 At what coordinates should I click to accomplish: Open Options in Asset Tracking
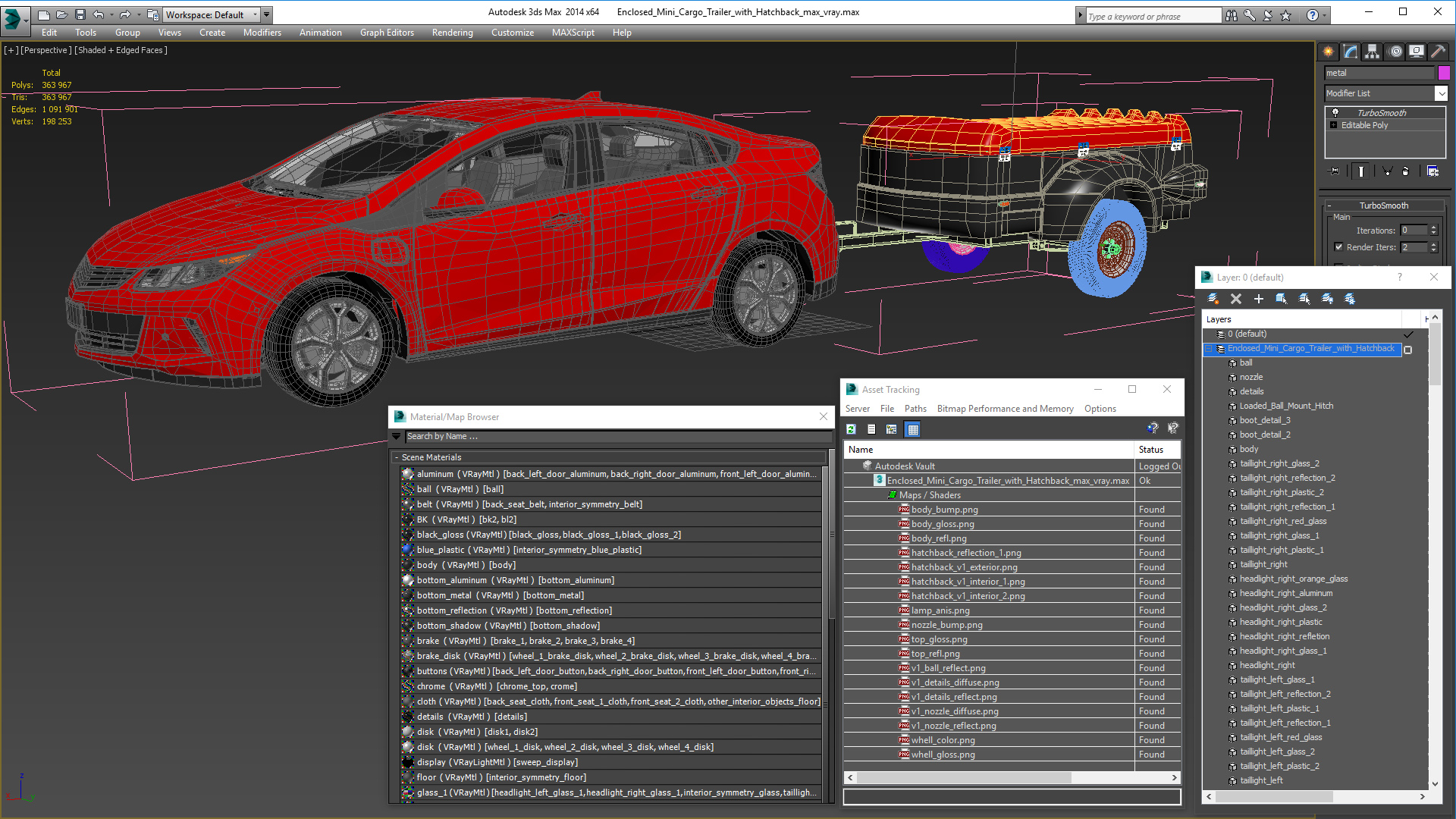1100,409
